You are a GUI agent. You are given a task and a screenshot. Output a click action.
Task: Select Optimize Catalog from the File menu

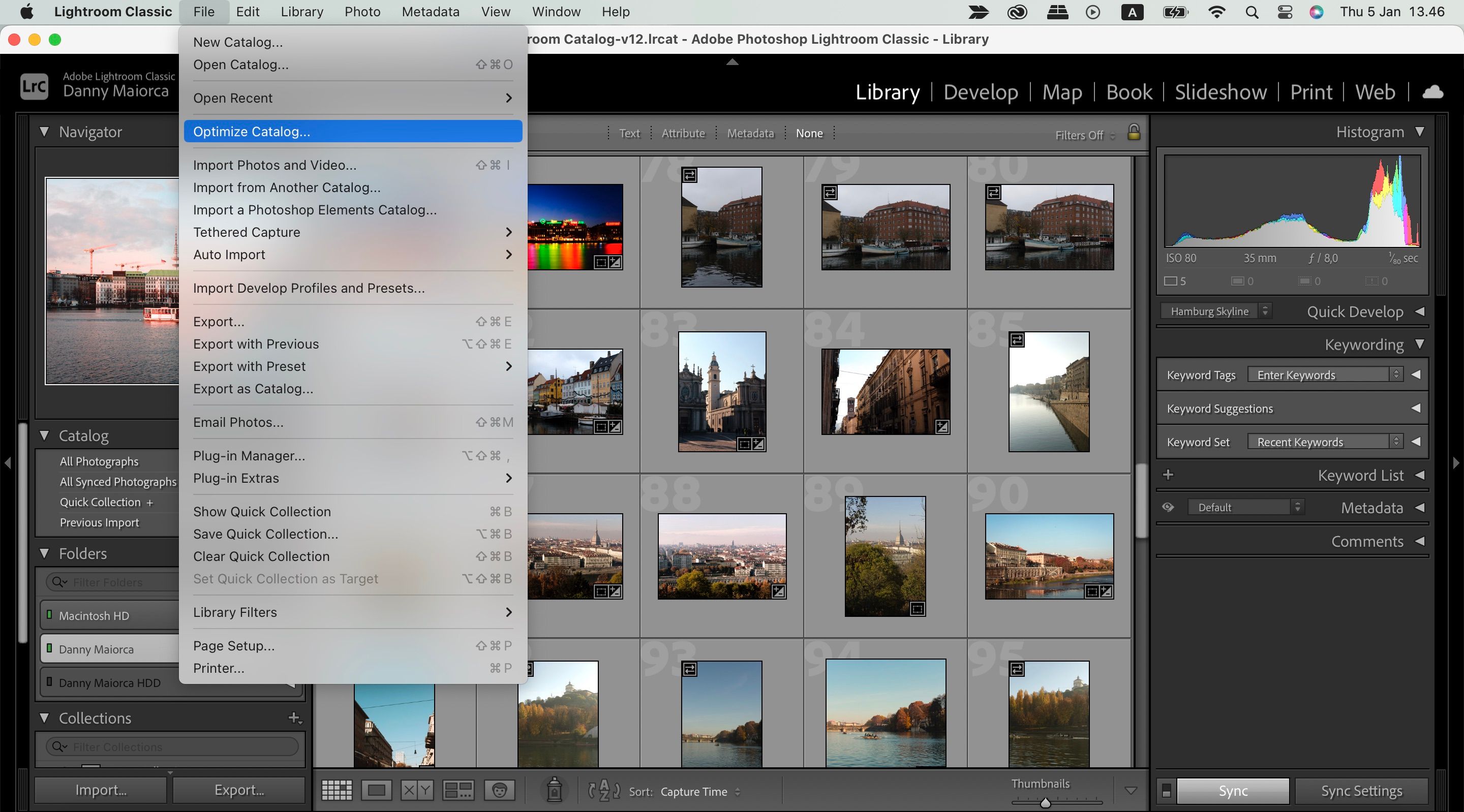click(x=252, y=131)
